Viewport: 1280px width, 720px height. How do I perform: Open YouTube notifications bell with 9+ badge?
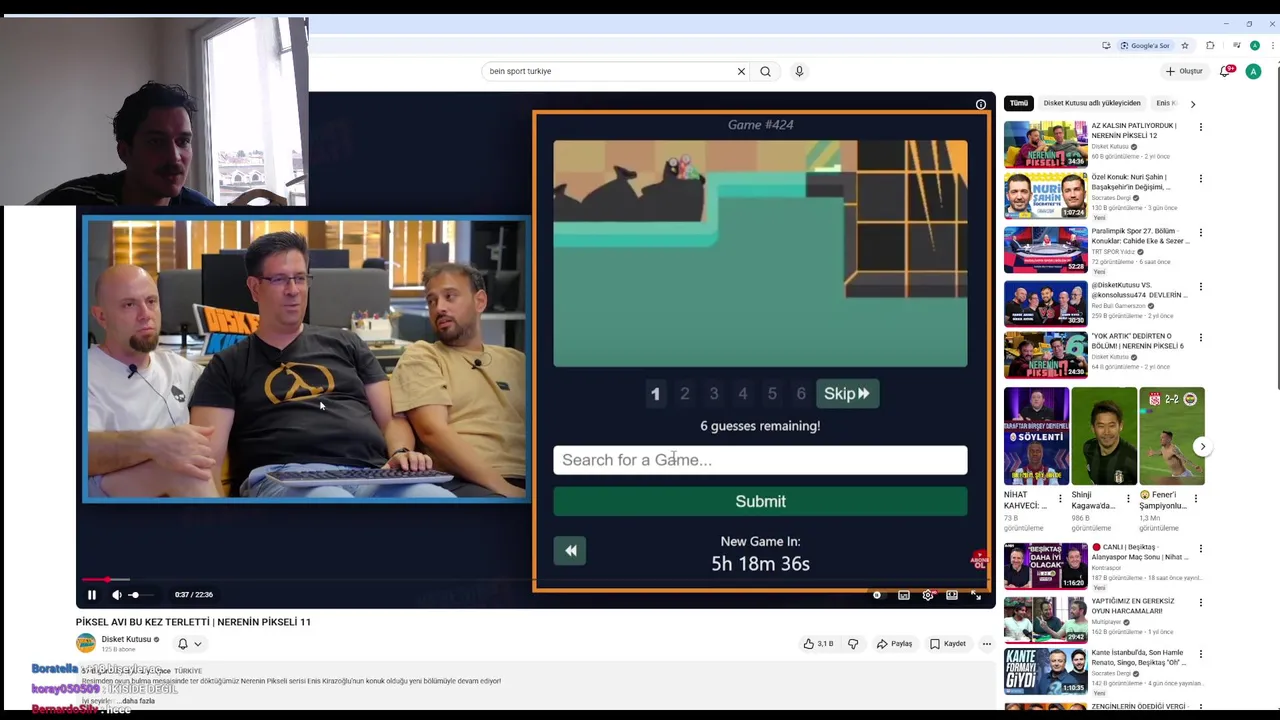click(x=1226, y=71)
